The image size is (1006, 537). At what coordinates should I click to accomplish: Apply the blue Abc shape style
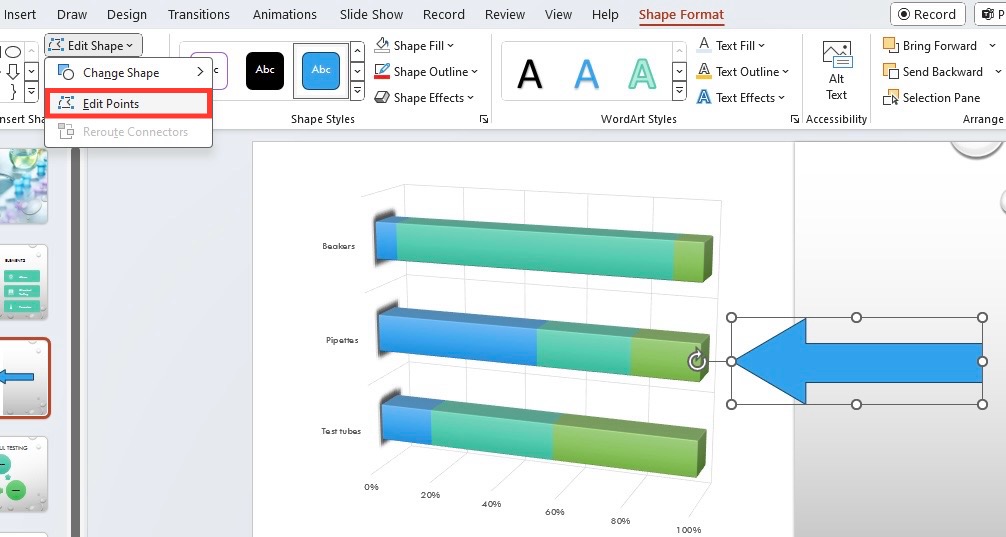[x=321, y=71]
